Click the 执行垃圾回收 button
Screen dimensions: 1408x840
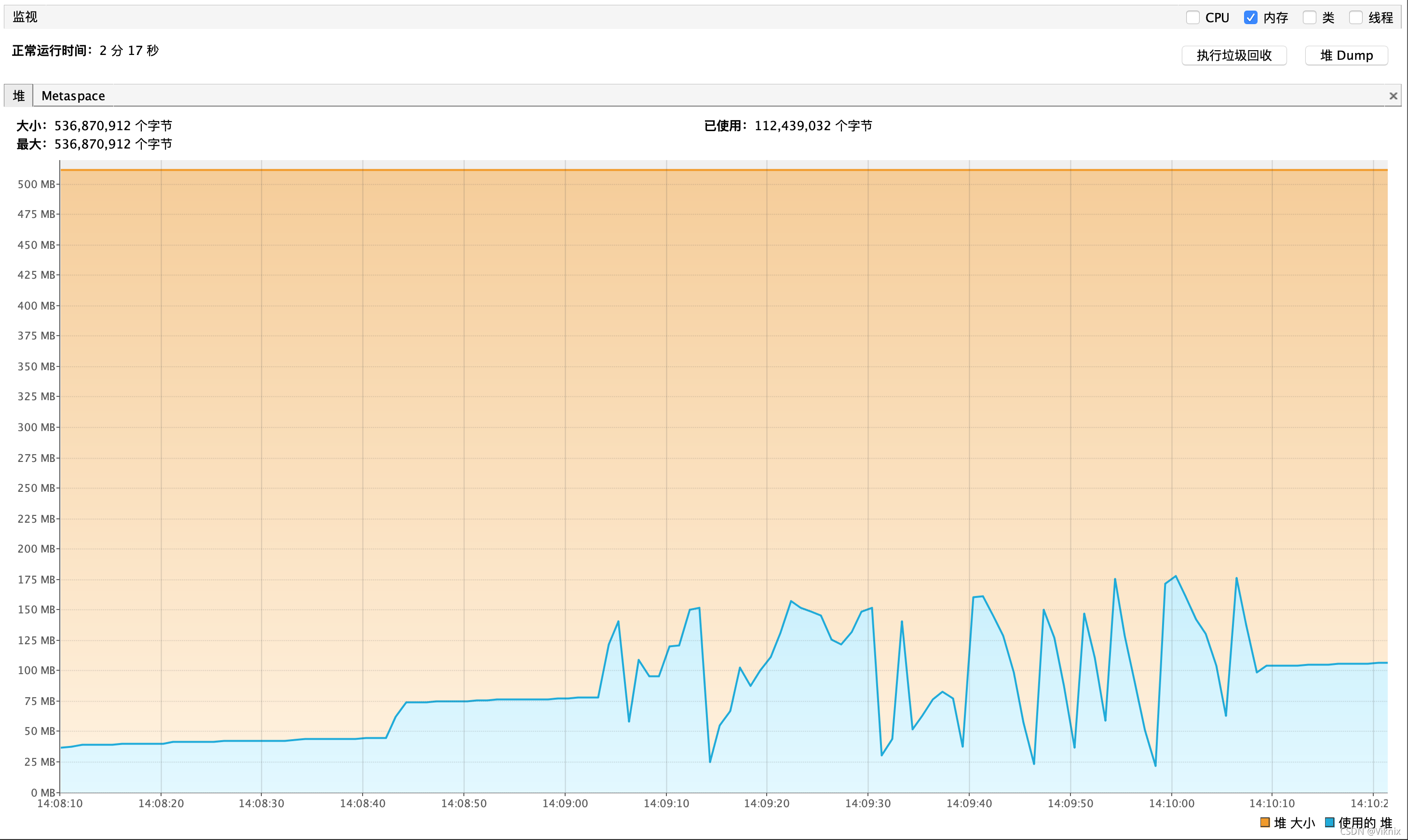(x=1234, y=55)
